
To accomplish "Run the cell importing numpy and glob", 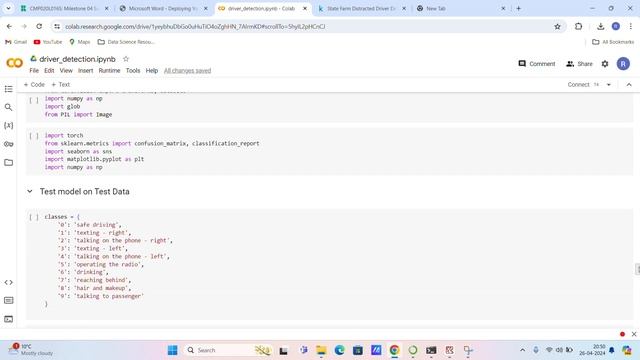I will coord(34,100).
